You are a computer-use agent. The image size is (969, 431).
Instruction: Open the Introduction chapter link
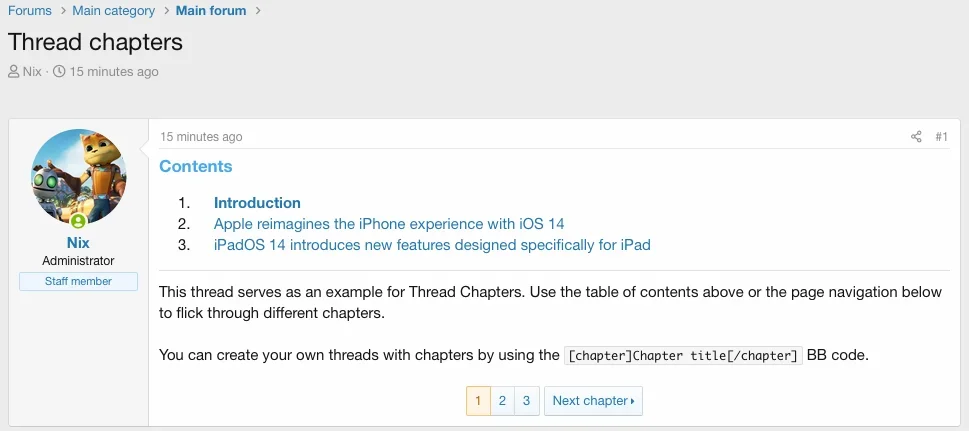257,202
